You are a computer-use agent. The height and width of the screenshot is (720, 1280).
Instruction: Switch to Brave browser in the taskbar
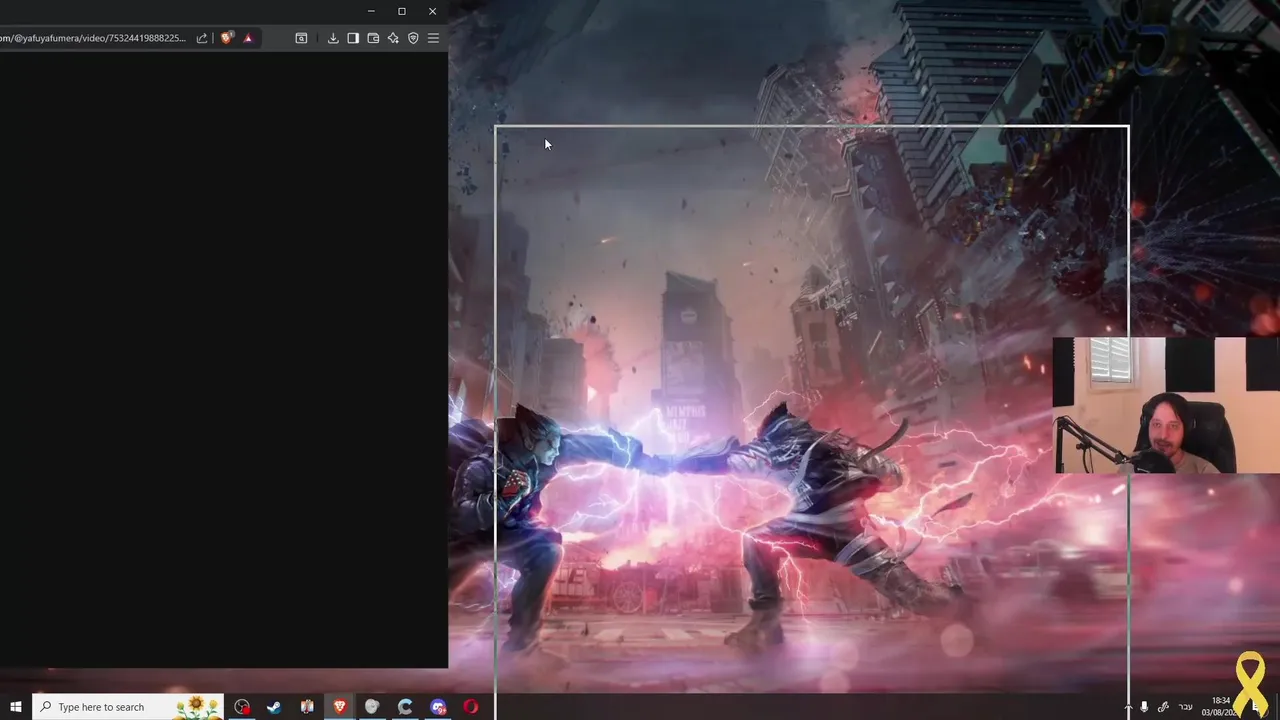[x=340, y=707]
